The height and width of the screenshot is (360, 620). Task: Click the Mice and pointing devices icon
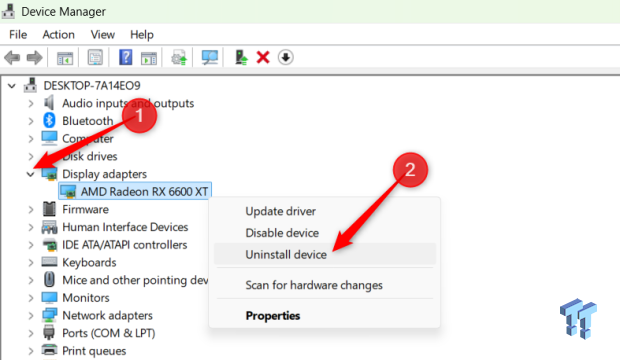point(49,280)
